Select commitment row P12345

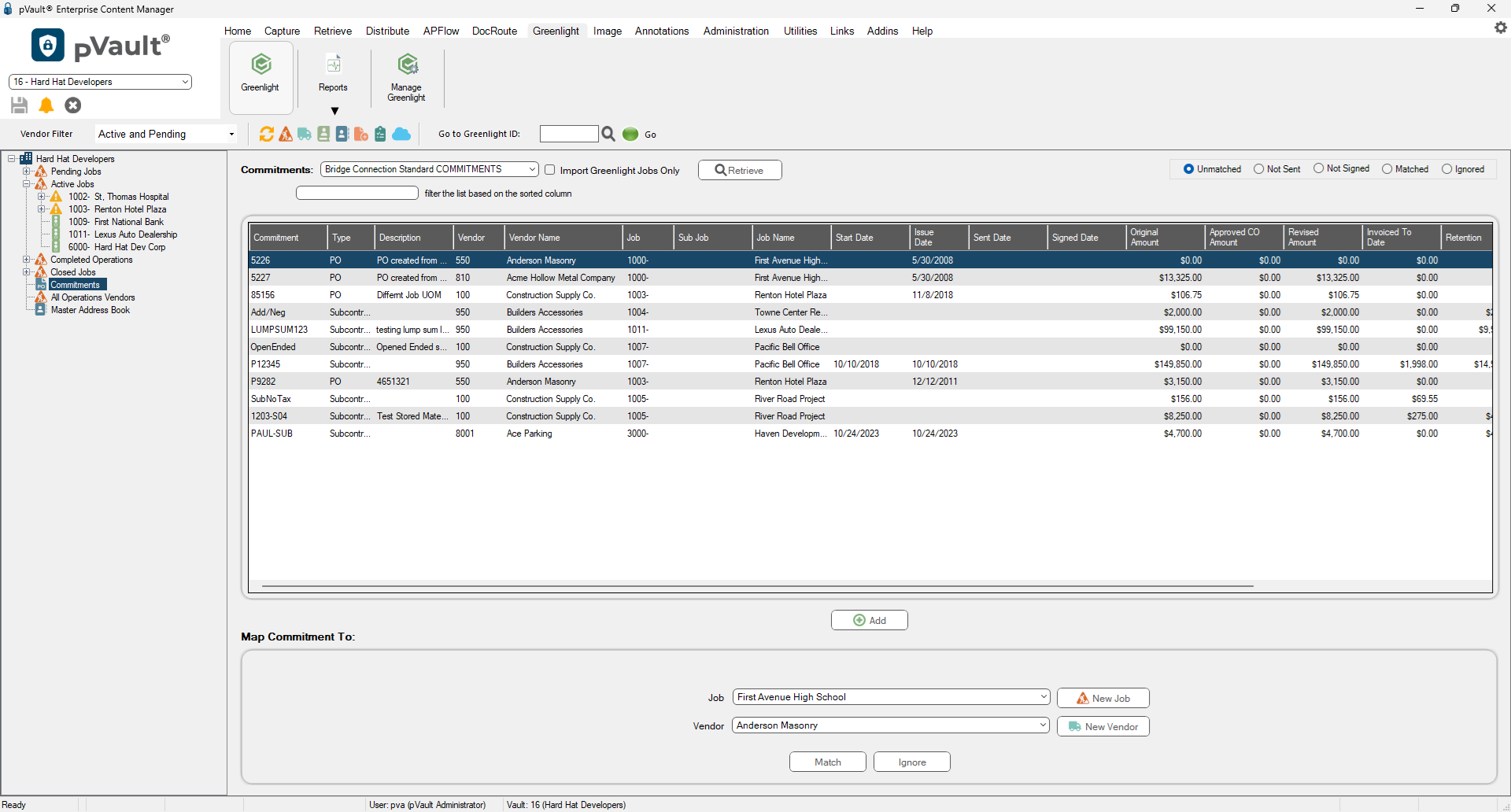coord(870,364)
